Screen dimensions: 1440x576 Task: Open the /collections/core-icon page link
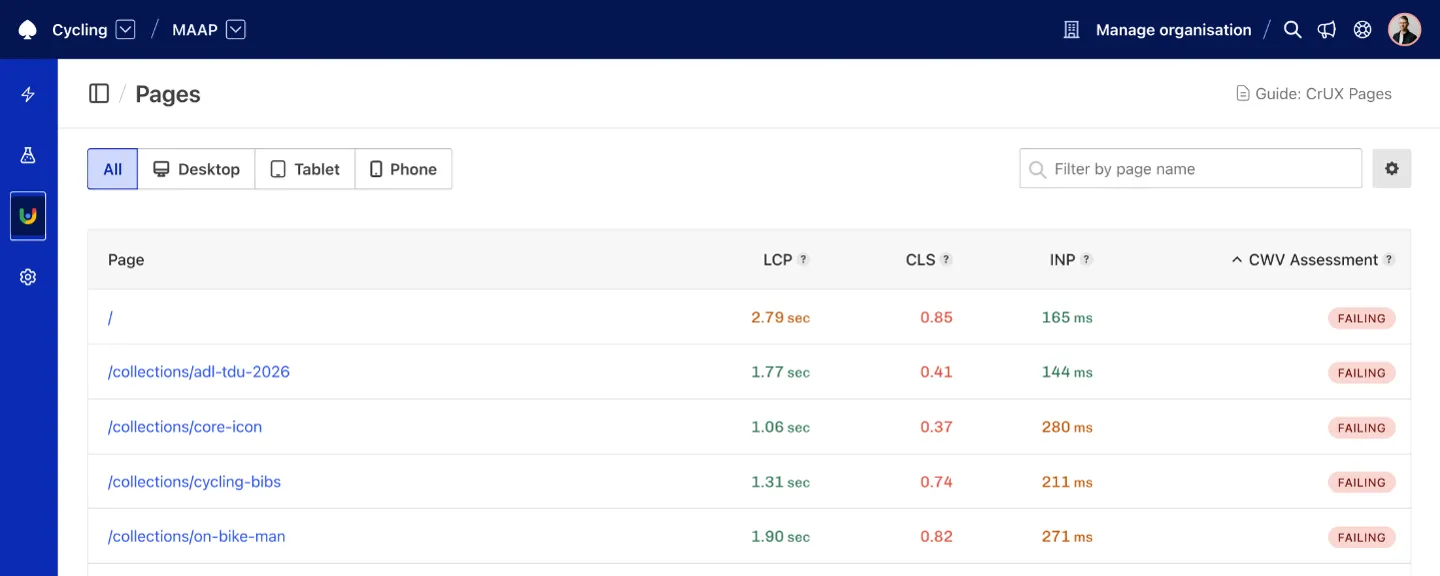185,426
